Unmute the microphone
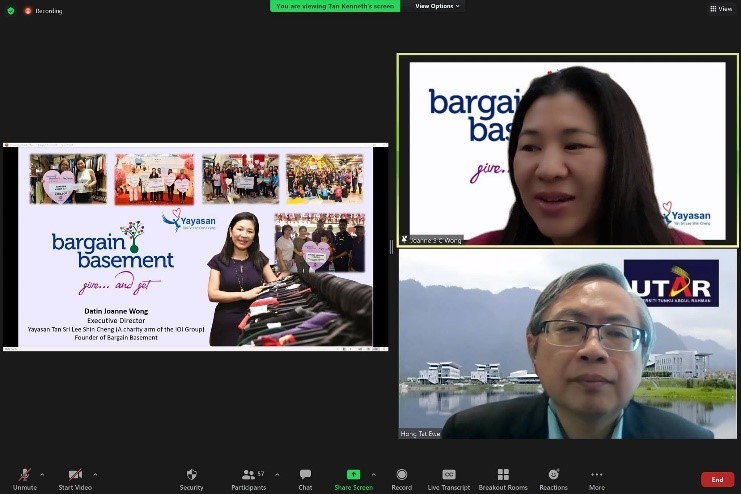Image resolution: width=741 pixels, height=494 pixels. click(25, 479)
